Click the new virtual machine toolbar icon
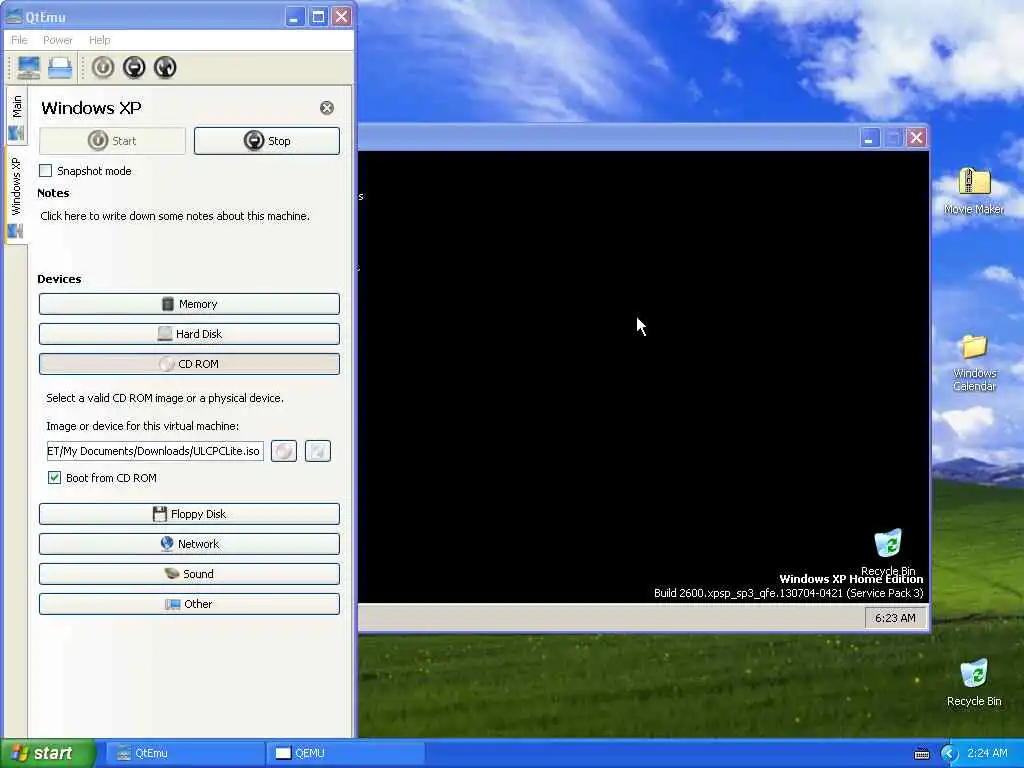The image size is (1024, 768). coord(29,67)
